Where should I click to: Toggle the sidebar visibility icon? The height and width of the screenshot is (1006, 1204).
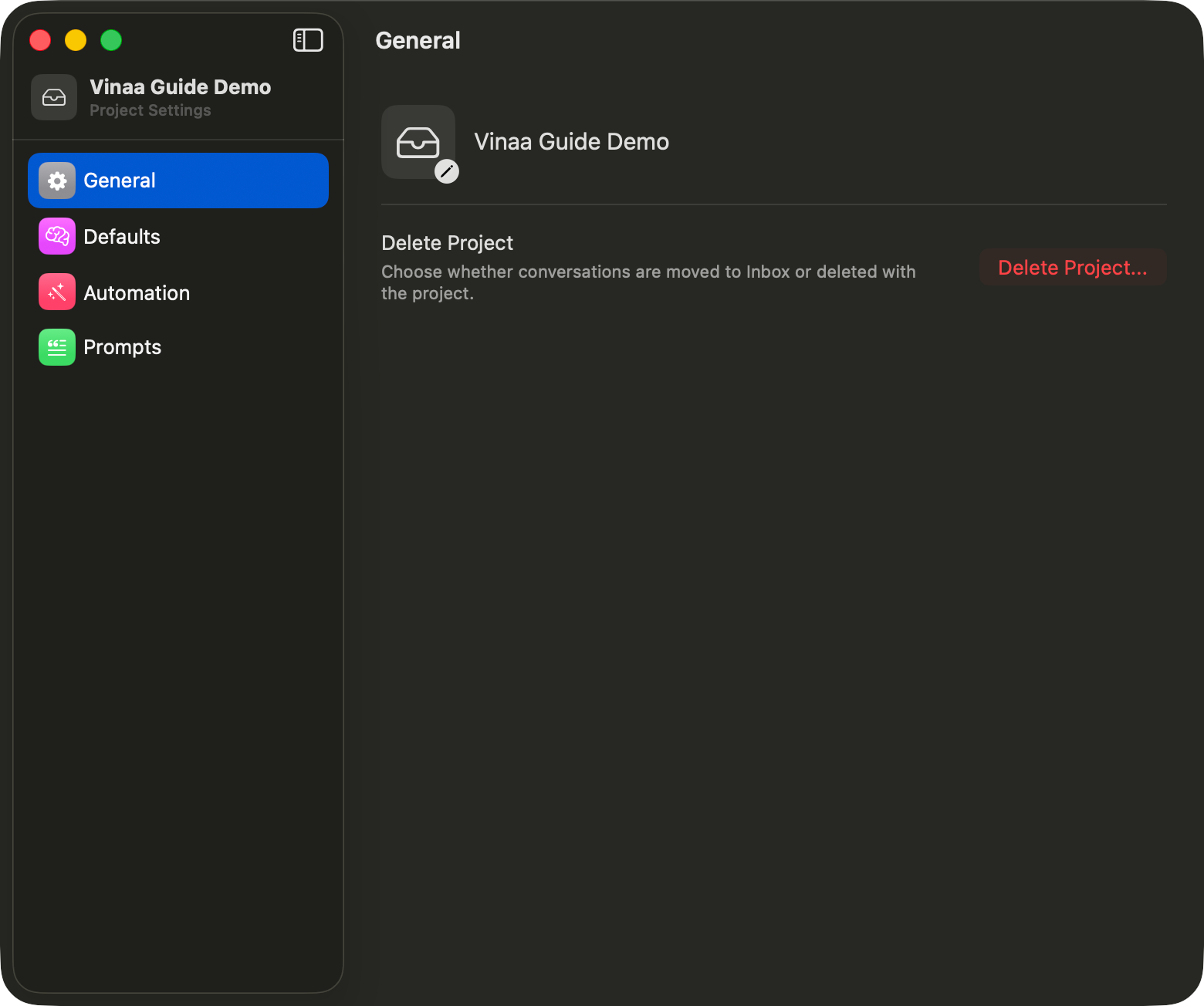(308, 40)
